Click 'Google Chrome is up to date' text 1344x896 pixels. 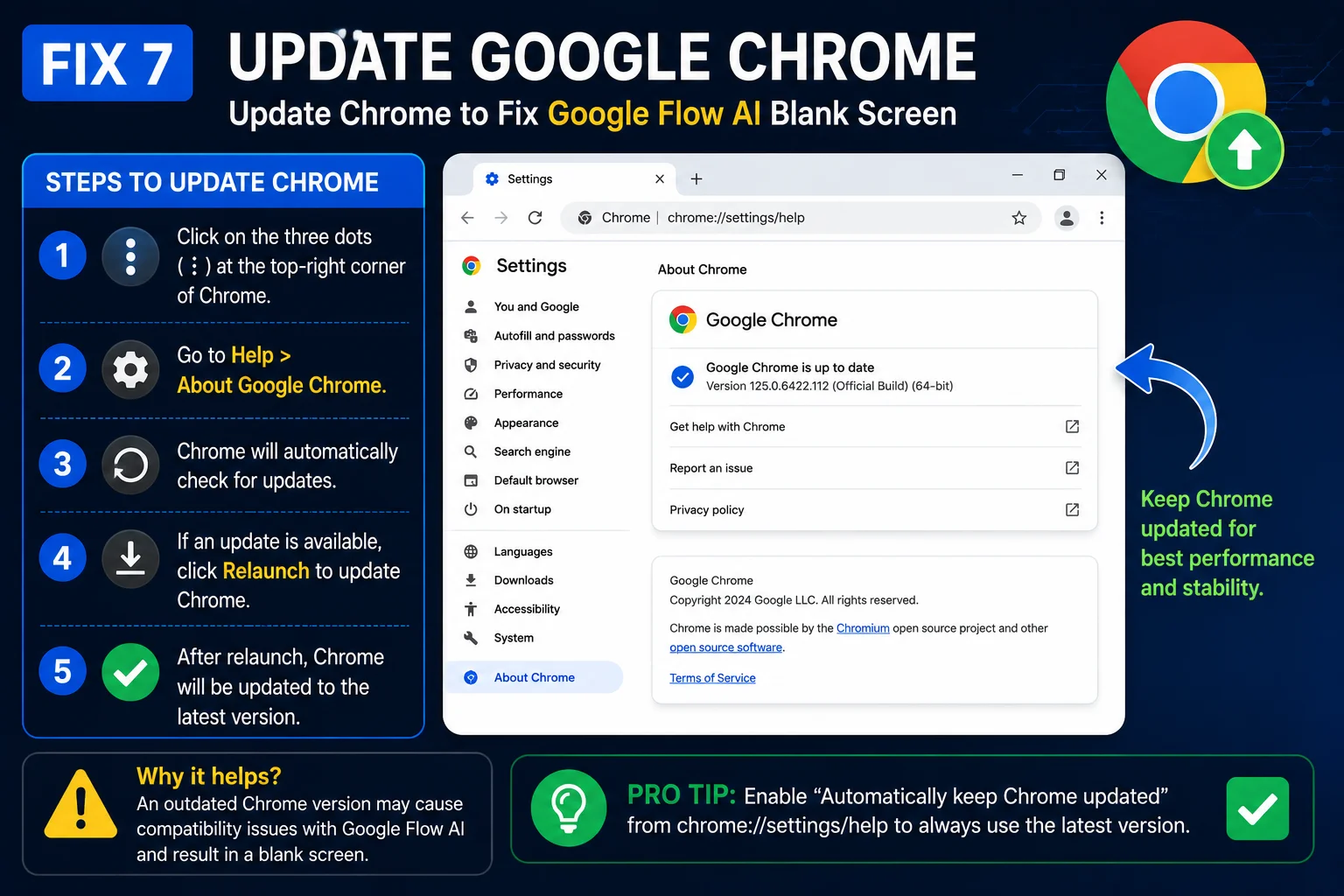tap(790, 367)
